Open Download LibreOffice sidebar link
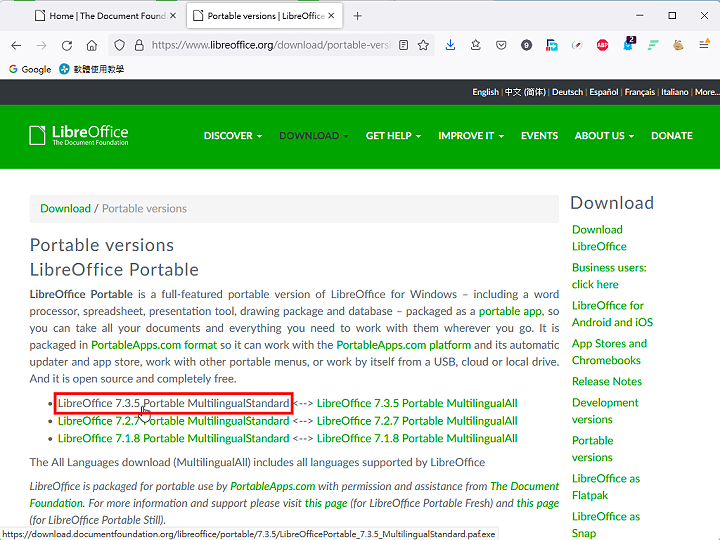 (599, 238)
